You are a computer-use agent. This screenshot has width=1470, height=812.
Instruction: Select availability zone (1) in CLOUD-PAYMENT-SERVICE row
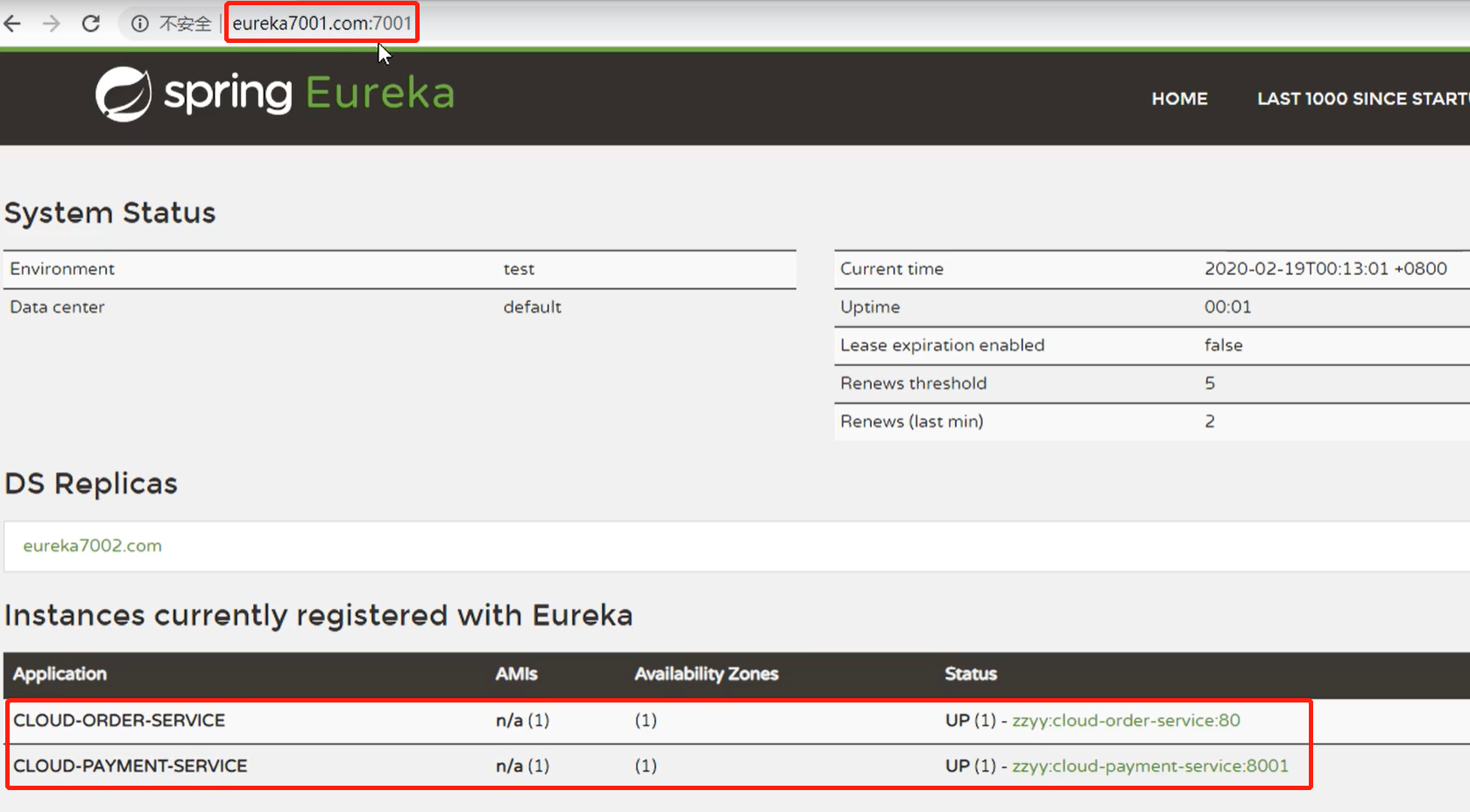(x=646, y=766)
